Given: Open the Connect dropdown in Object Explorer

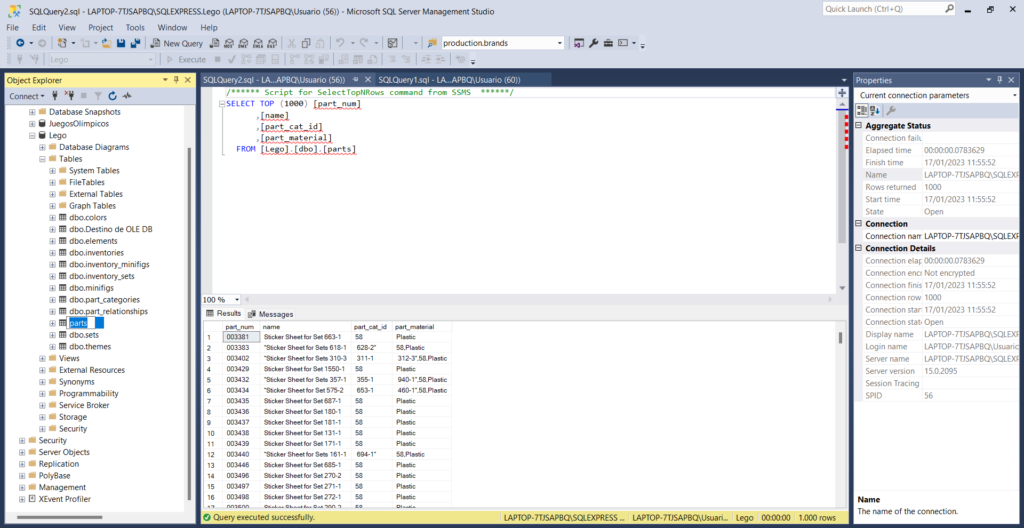Looking at the screenshot, I should [26, 96].
